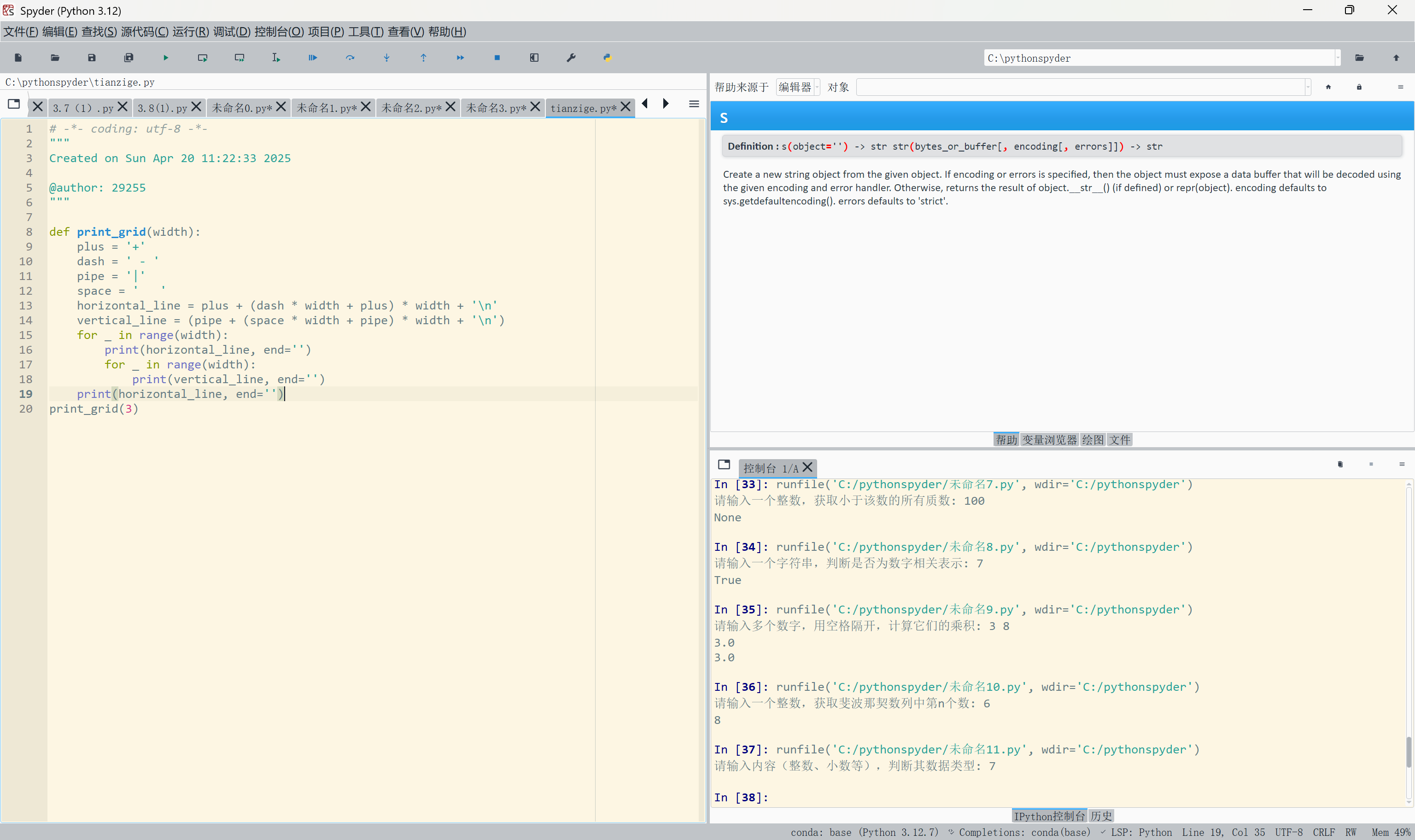The image size is (1415, 840).
Task: Click the Run file play icon
Action: [166, 58]
